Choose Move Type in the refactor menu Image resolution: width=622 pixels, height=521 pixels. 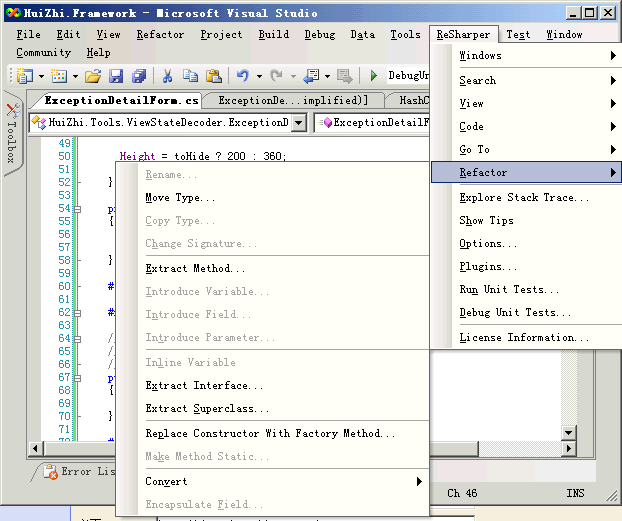[x=180, y=198]
